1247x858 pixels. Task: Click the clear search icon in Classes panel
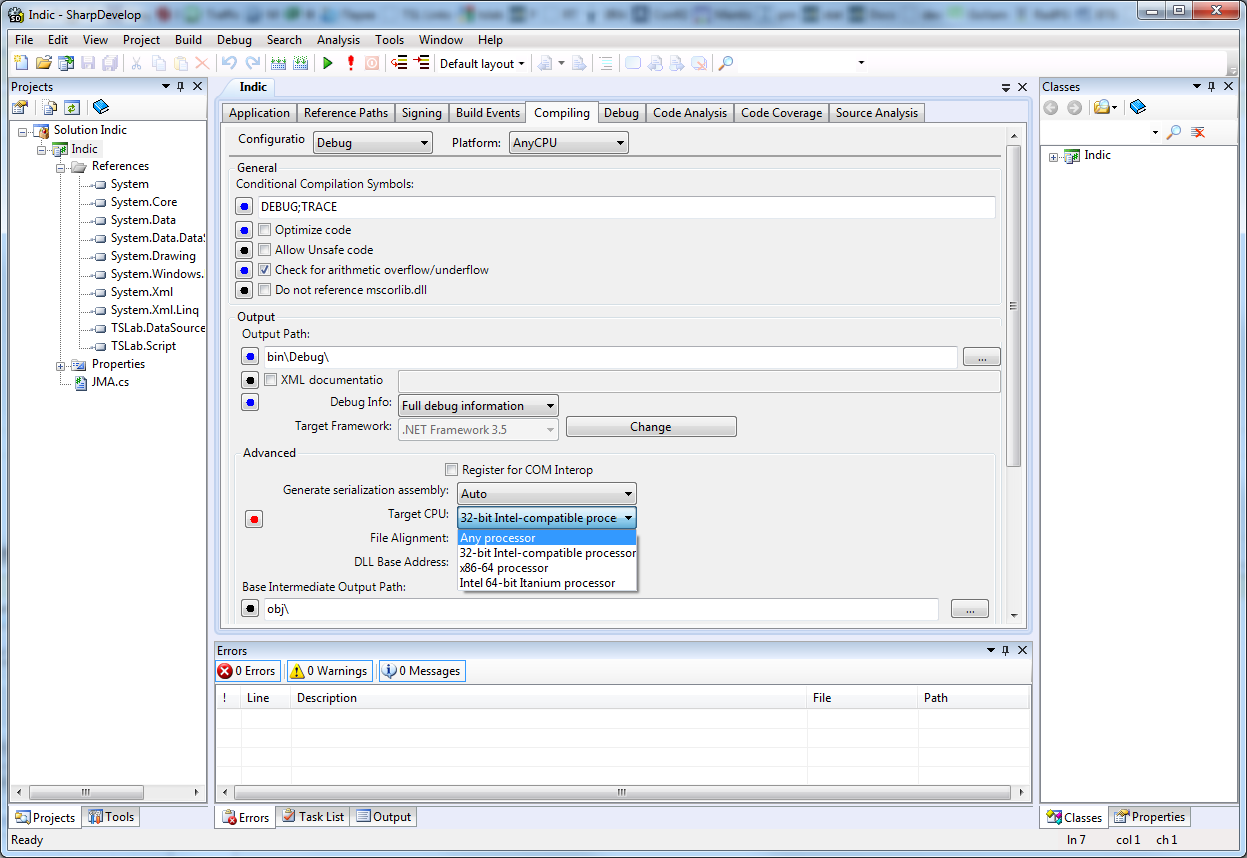[1198, 132]
